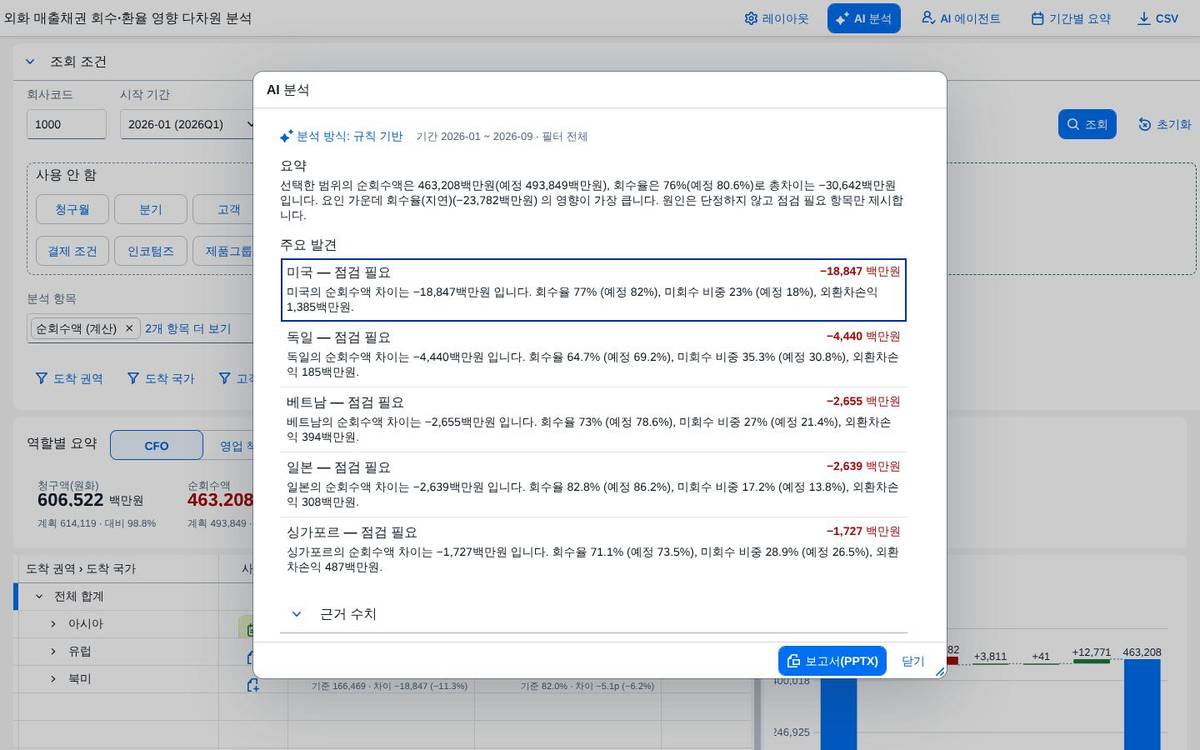Click the 청구액 606,522 KPI value
Screen dimensions: 1200x750
tap(71, 500)
